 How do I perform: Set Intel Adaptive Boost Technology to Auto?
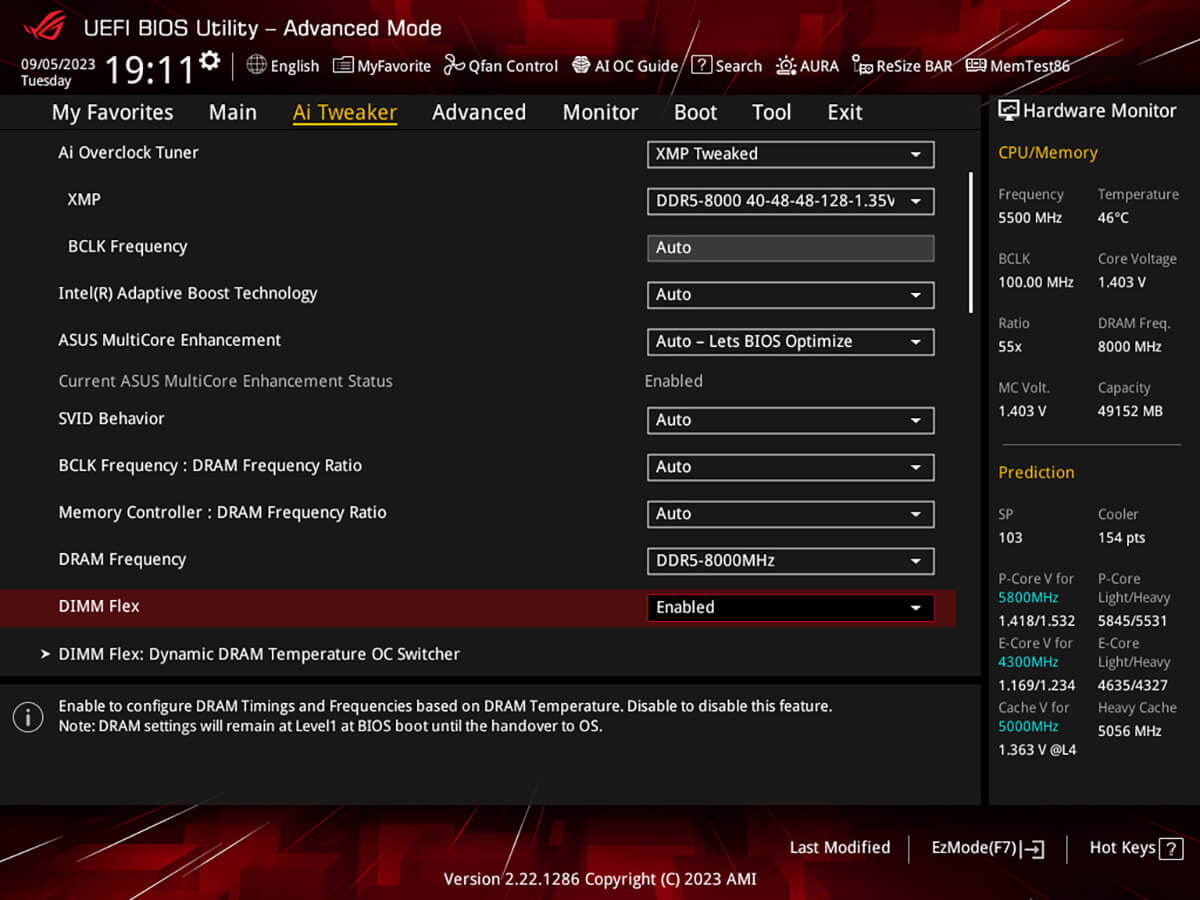pos(790,295)
